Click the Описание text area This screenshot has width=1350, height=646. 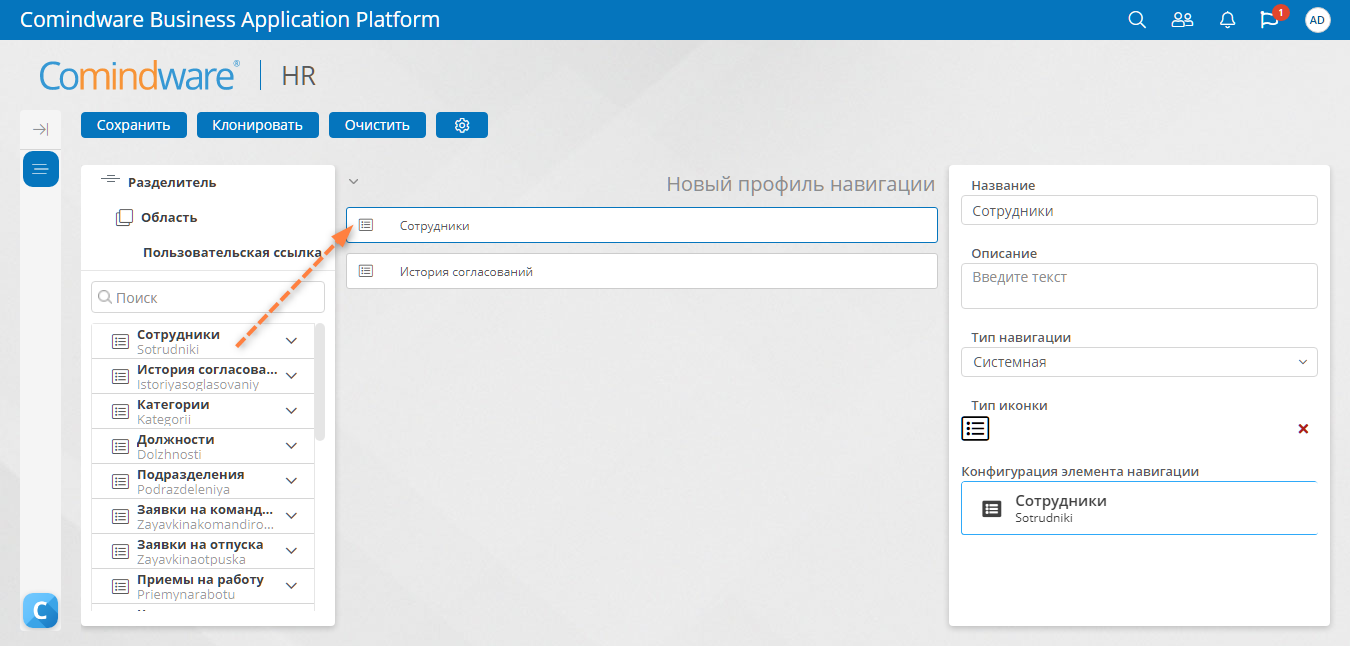click(1139, 286)
